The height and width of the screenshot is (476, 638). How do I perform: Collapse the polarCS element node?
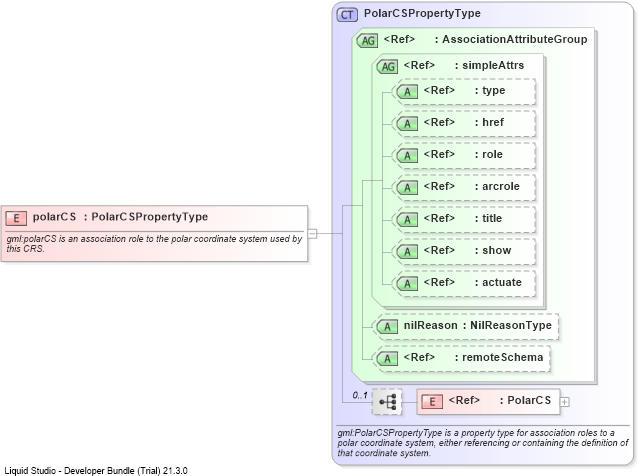[x=312, y=234]
